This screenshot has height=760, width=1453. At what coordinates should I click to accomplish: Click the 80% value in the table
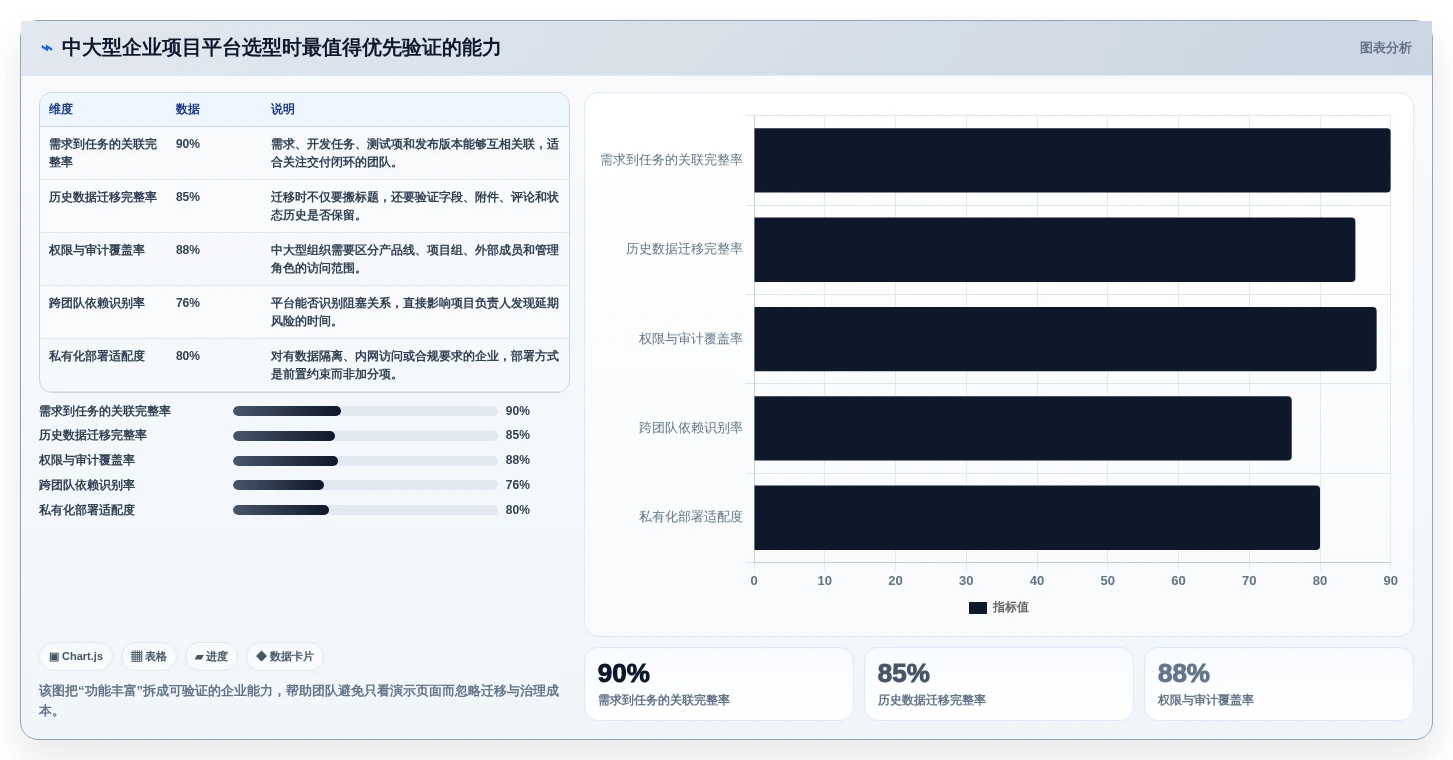tap(188, 356)
